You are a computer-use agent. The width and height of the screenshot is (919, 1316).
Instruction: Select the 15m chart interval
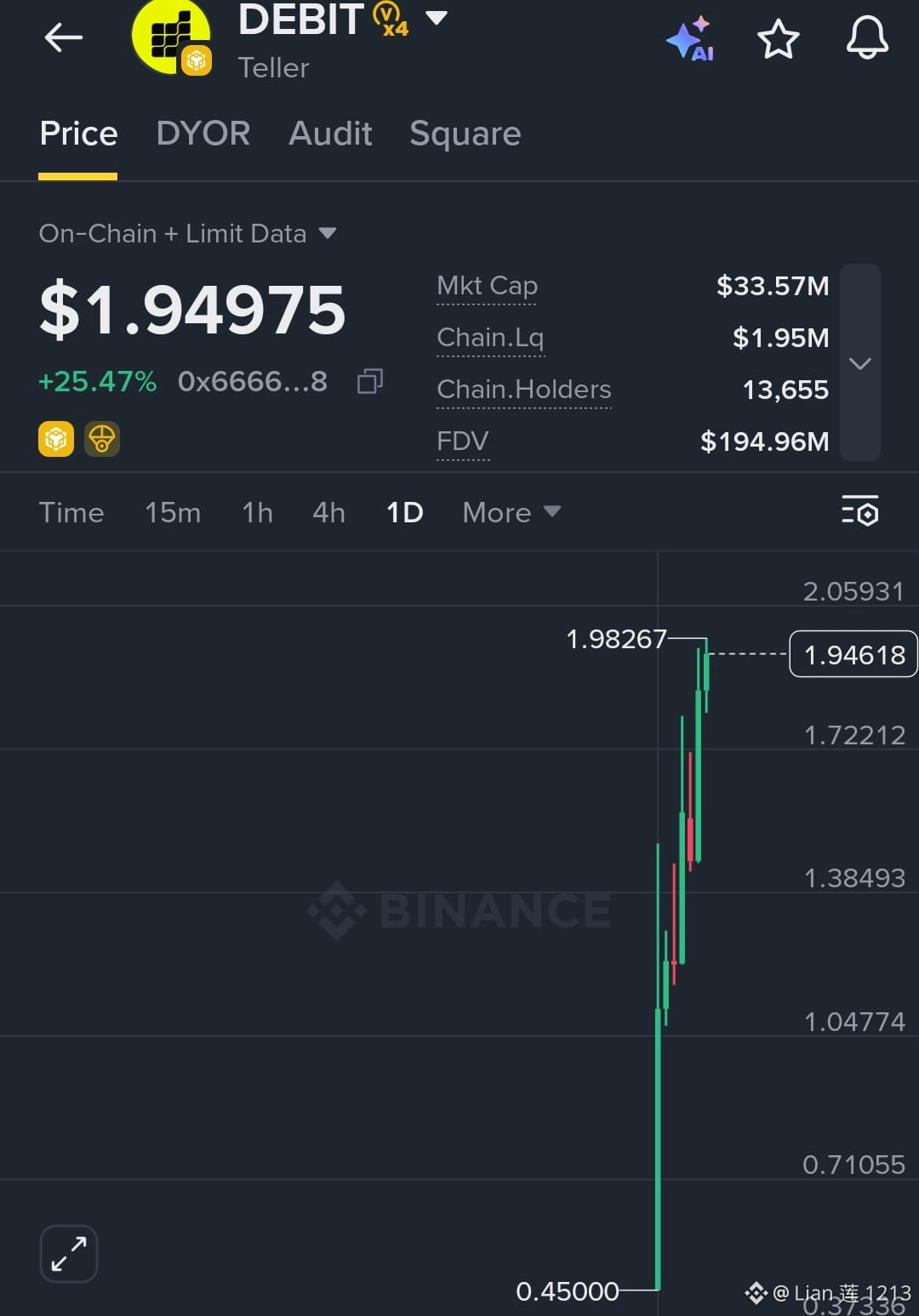(x=173, y=512)
